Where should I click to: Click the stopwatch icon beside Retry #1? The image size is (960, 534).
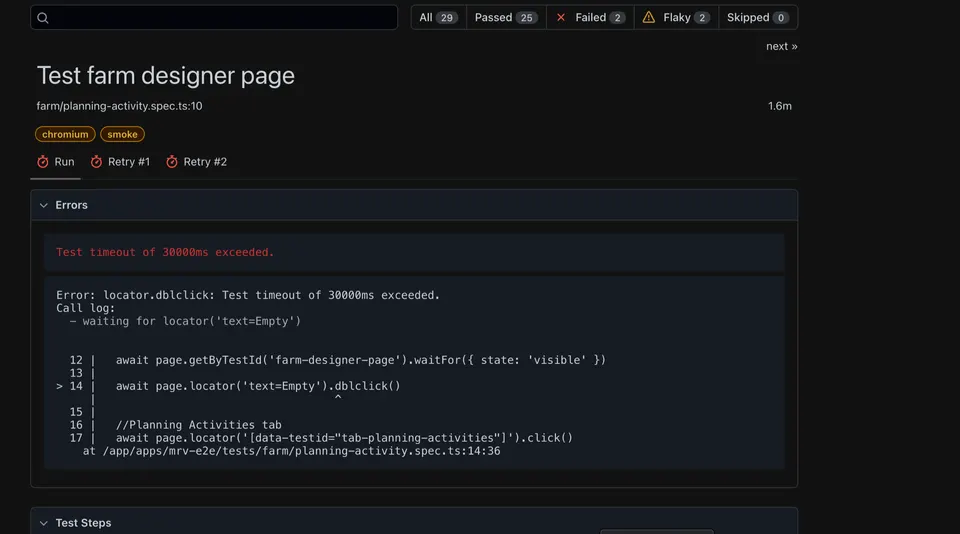click(96, 162)
